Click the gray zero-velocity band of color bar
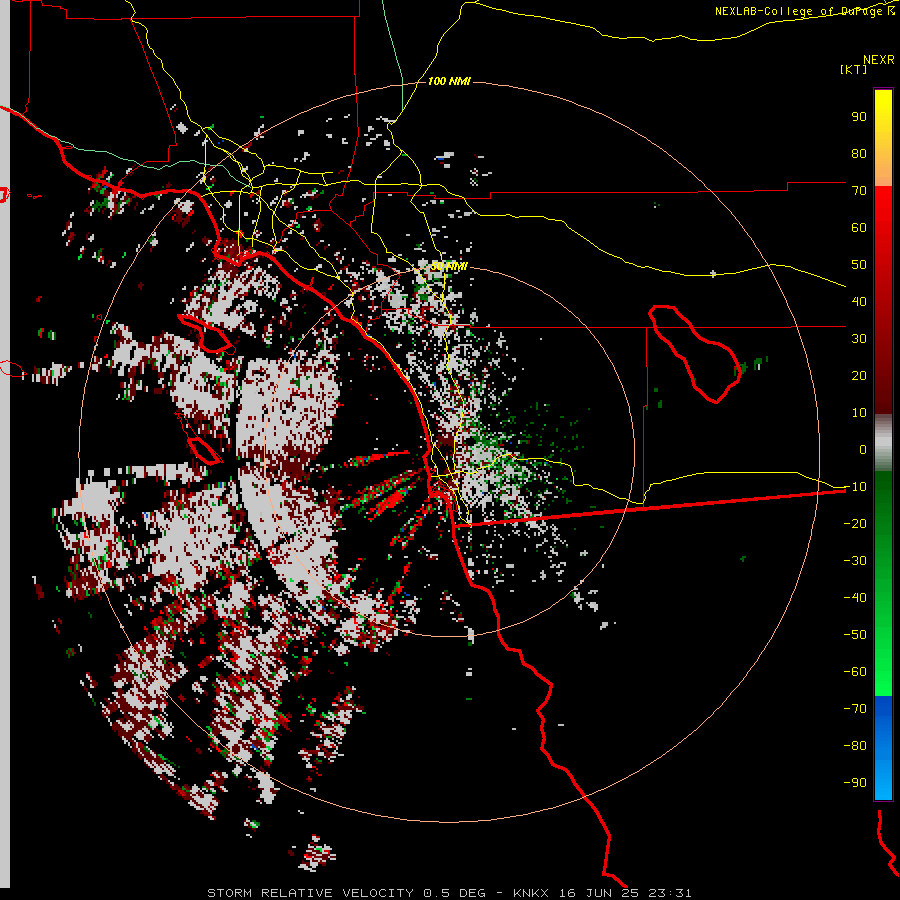The height and width of the screenshot is (900, 900). (x=883, y=443)
